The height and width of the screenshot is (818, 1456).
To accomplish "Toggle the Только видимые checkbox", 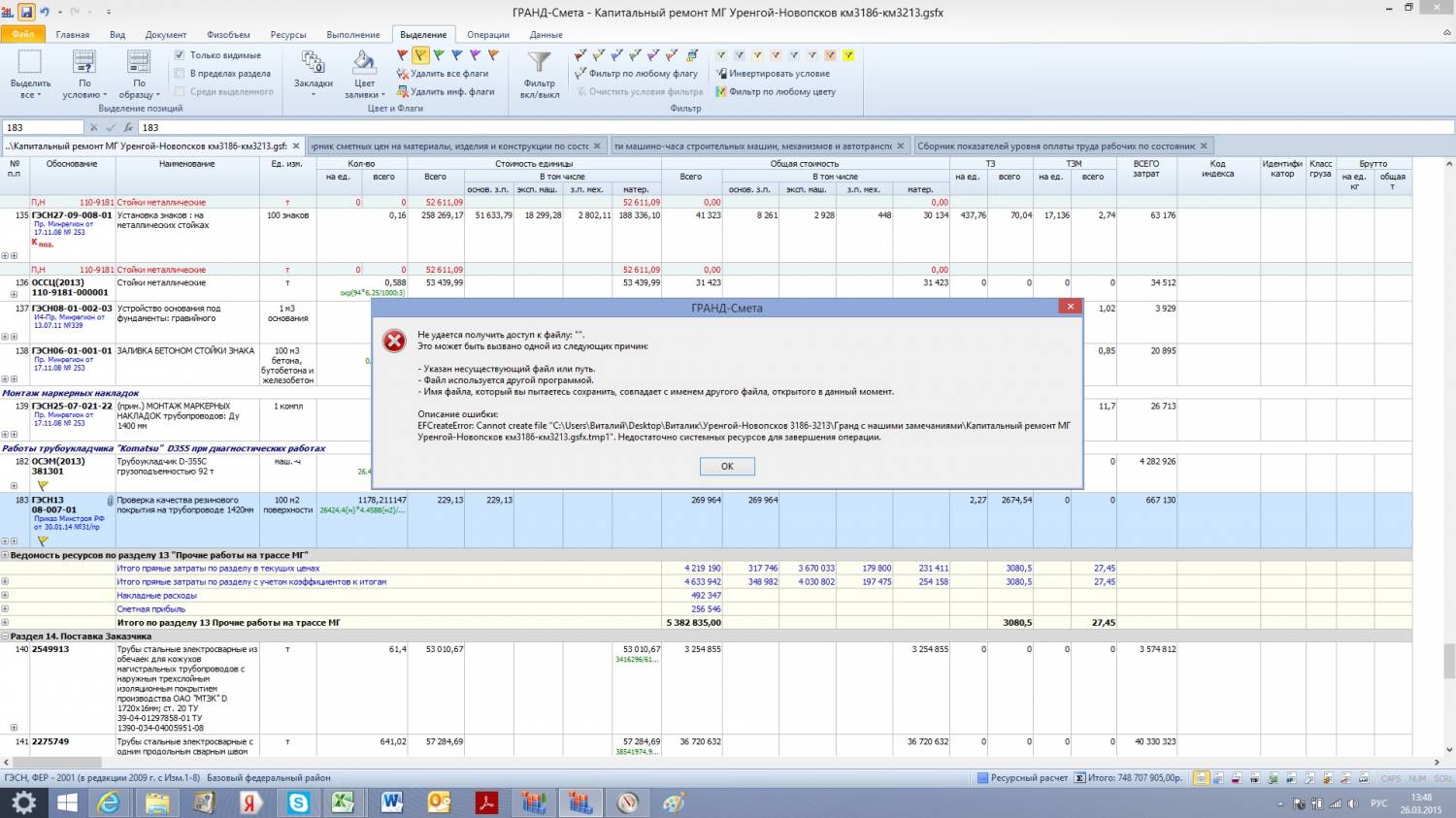I will coord(180,55).
